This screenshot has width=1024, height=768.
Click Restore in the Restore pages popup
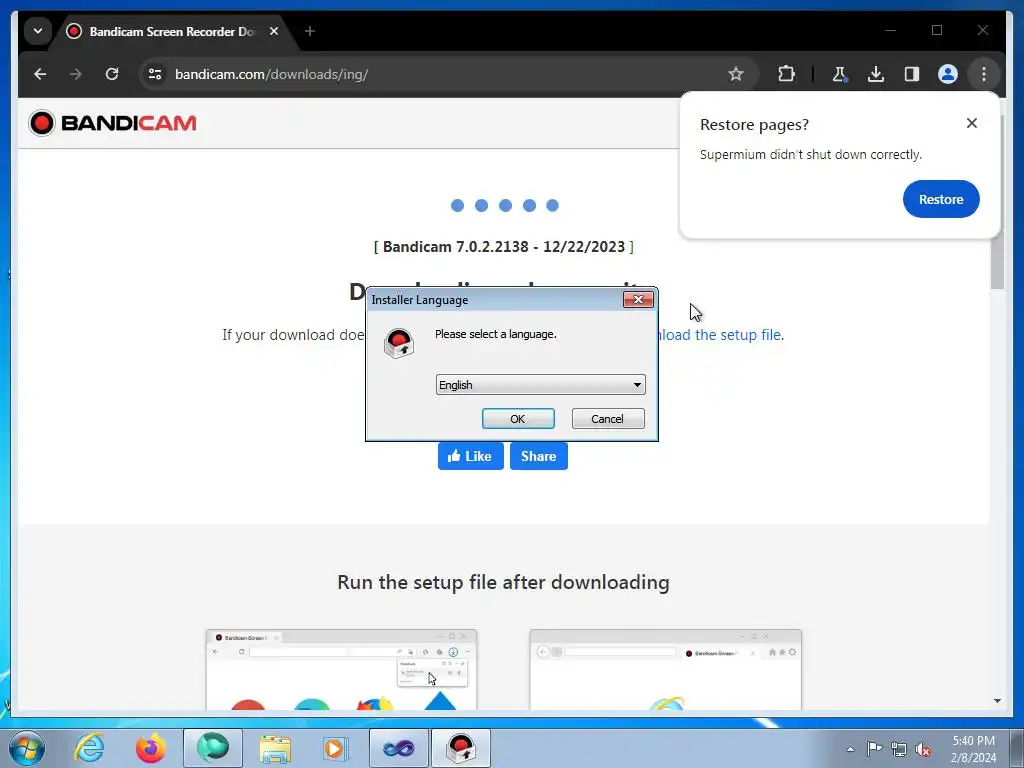click(x=940, y=199)
